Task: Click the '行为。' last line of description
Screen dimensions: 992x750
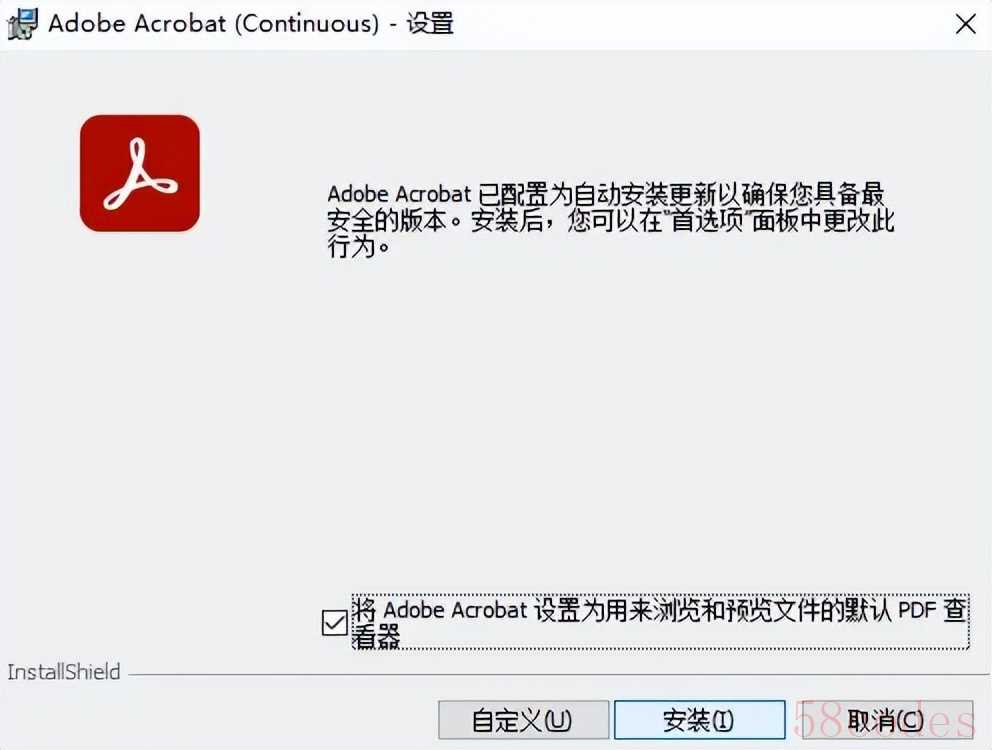Action: pyautogui.click(x=358, y=247)
